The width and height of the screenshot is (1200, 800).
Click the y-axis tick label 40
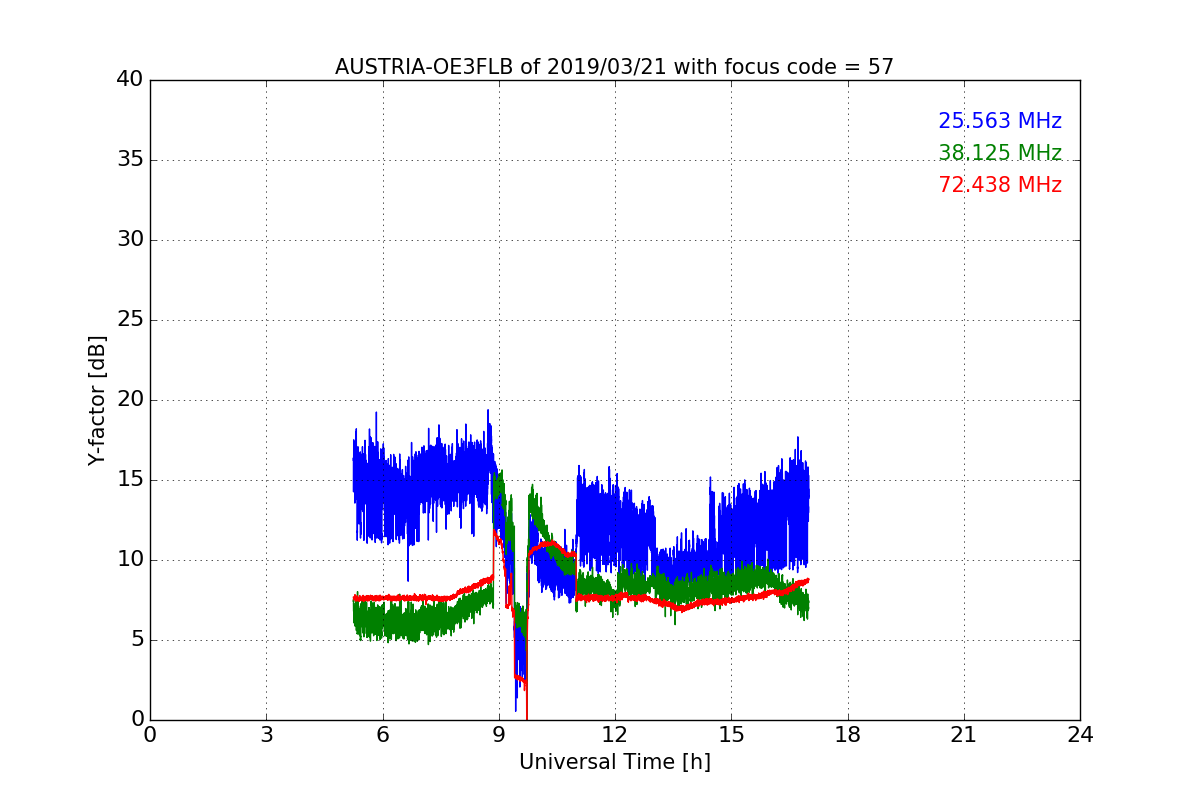click(129, 80)
